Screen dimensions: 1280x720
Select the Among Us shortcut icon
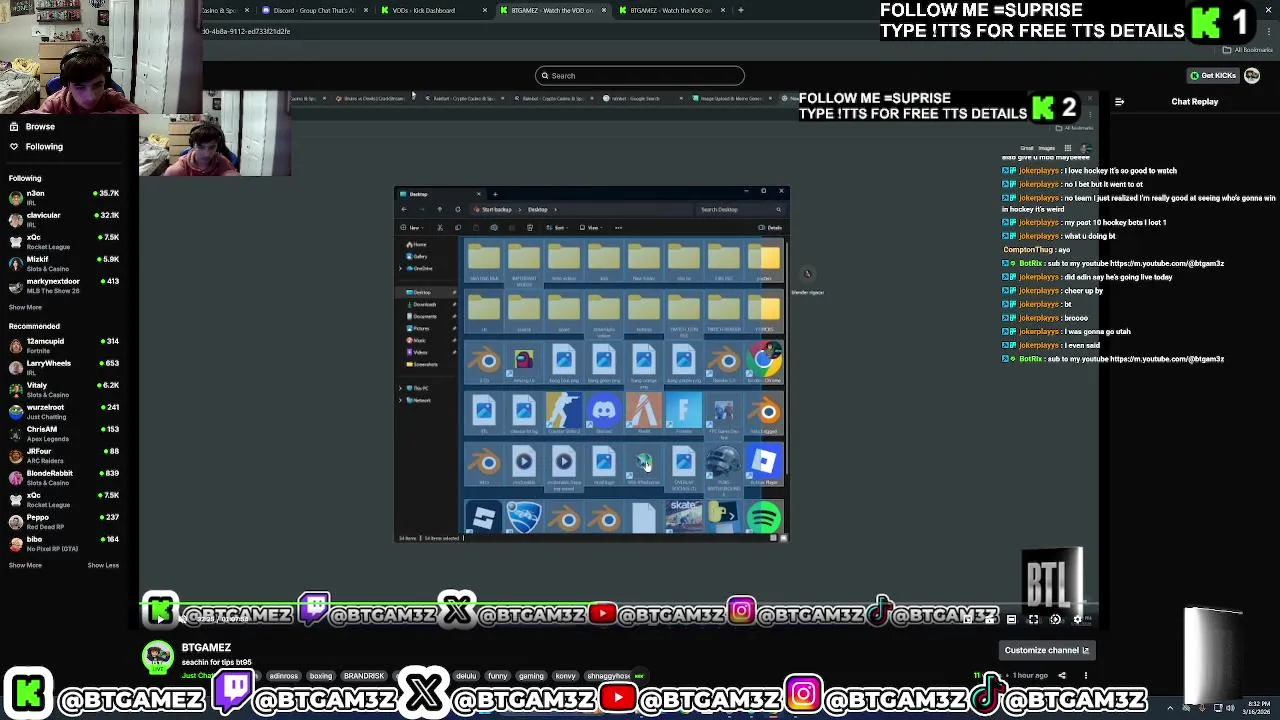click(524, 362)
